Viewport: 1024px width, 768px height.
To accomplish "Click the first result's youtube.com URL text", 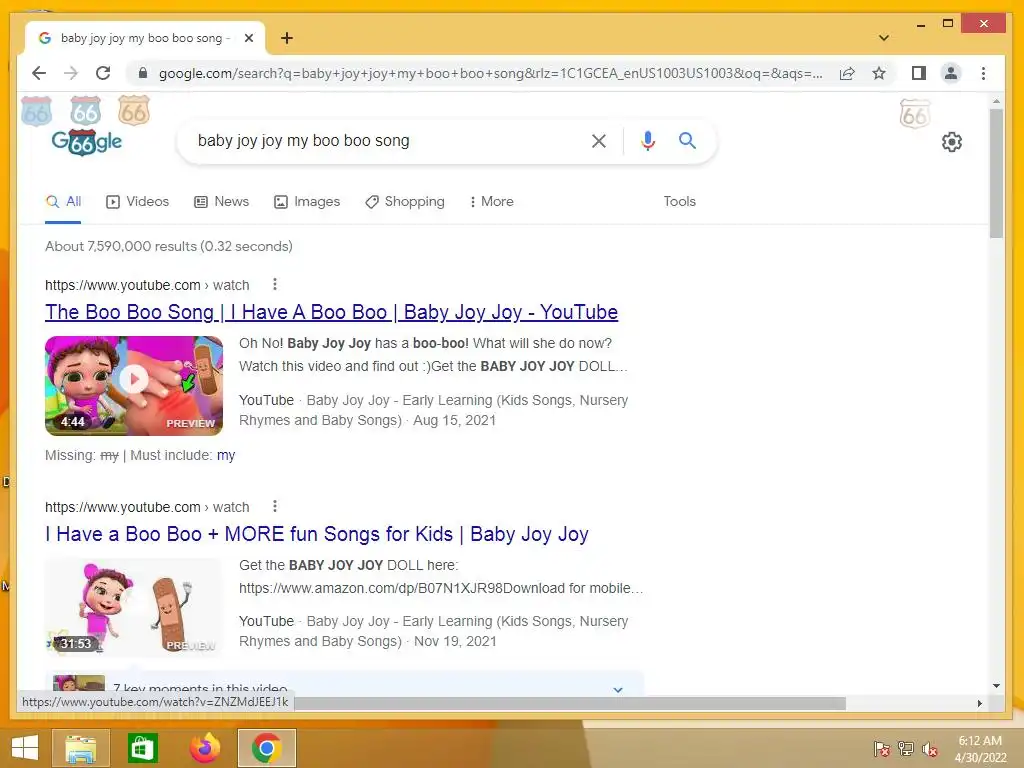I will [x=147, y=285].
